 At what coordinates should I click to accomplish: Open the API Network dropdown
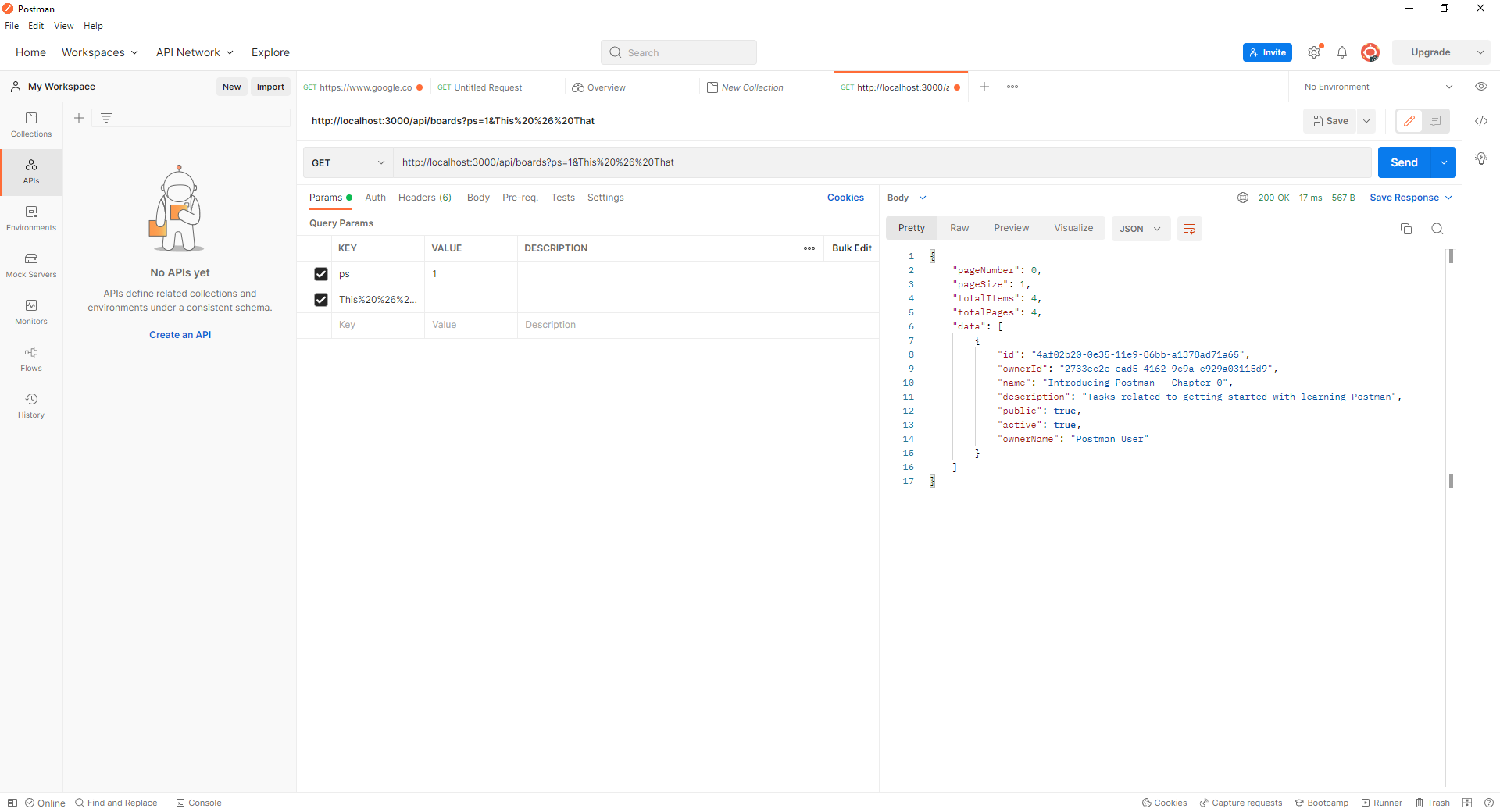point(195,52)
